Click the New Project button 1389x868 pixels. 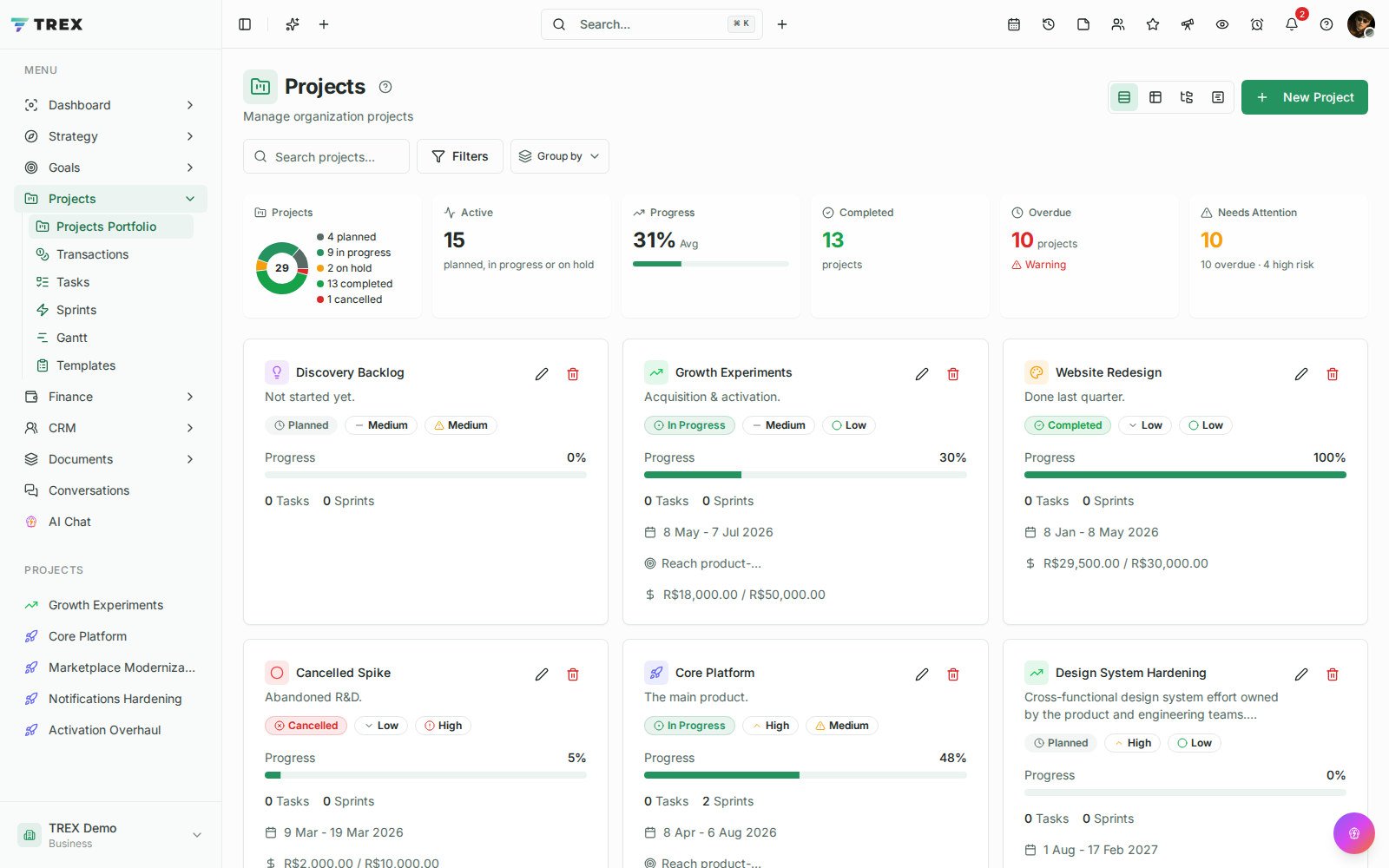[1305, 97]
